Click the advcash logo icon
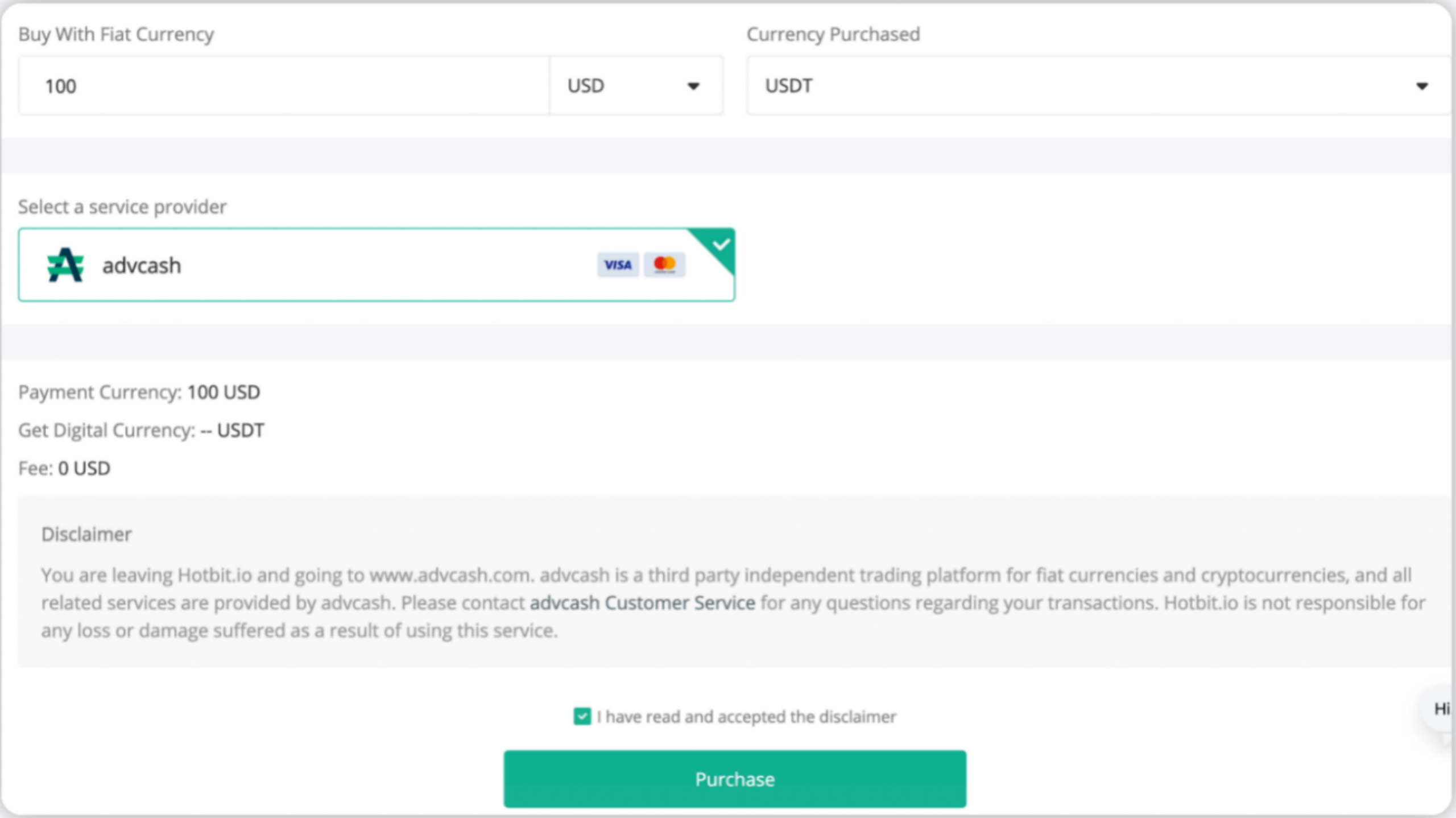1456x818 pixels. click(65, 265)
